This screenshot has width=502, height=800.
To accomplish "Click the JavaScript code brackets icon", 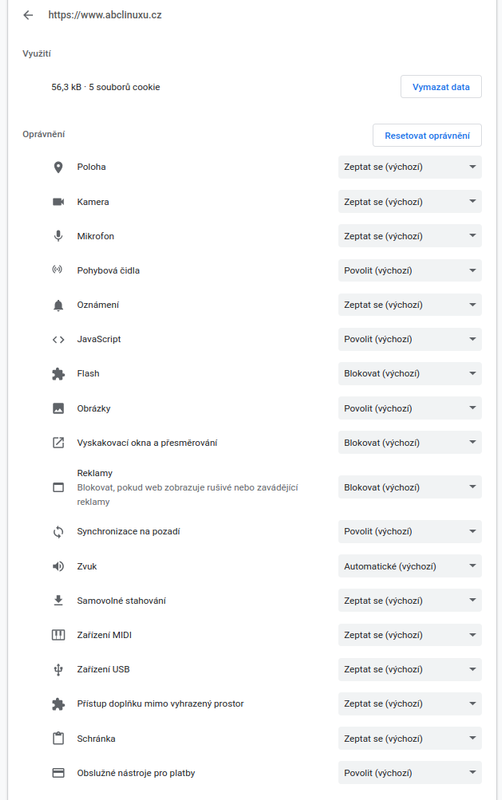I will tap(58, 339).
